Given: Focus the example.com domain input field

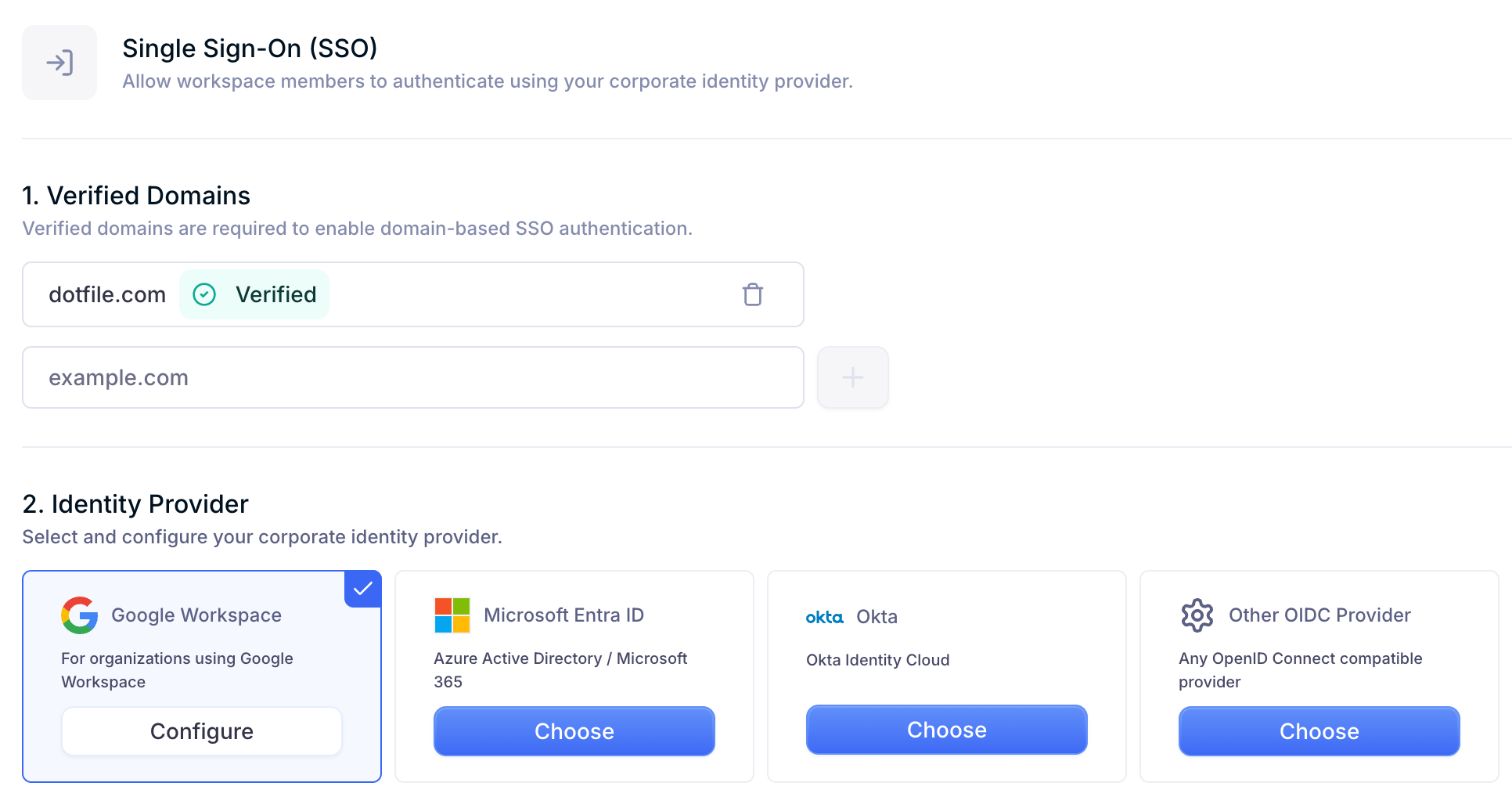Looking at the screenshot, I should 413,377.
